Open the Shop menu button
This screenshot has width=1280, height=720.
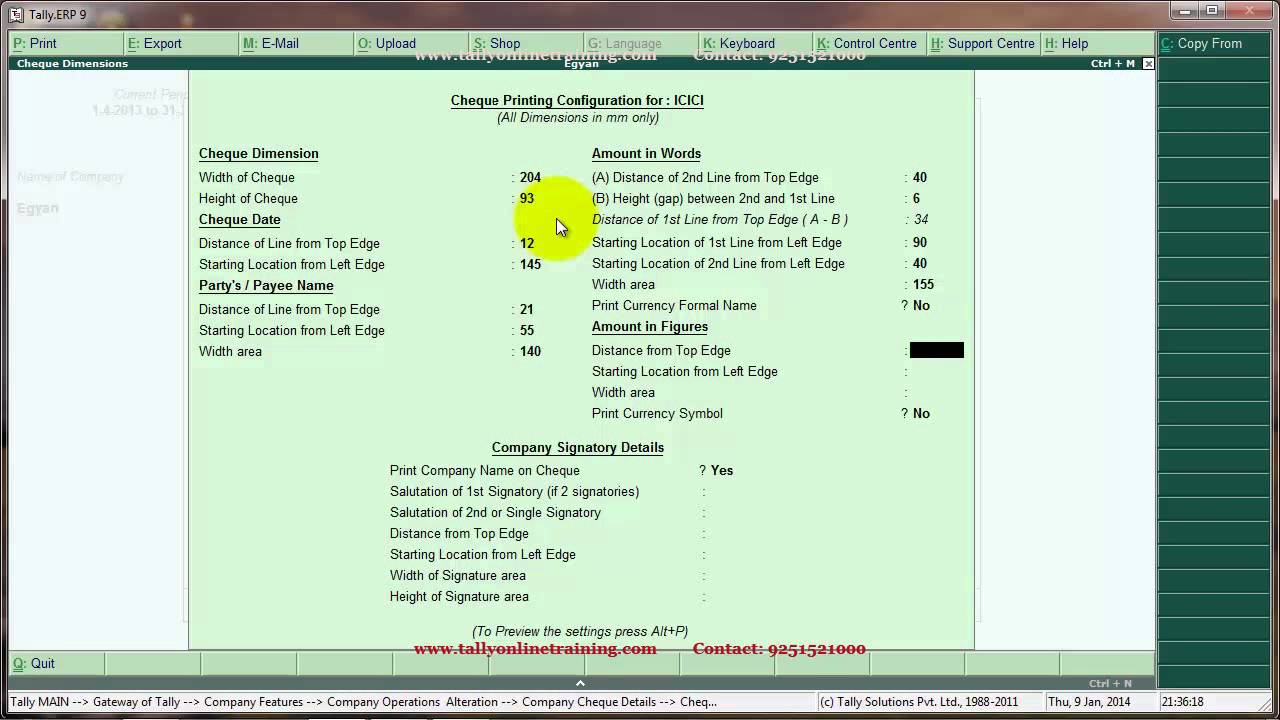526,43
